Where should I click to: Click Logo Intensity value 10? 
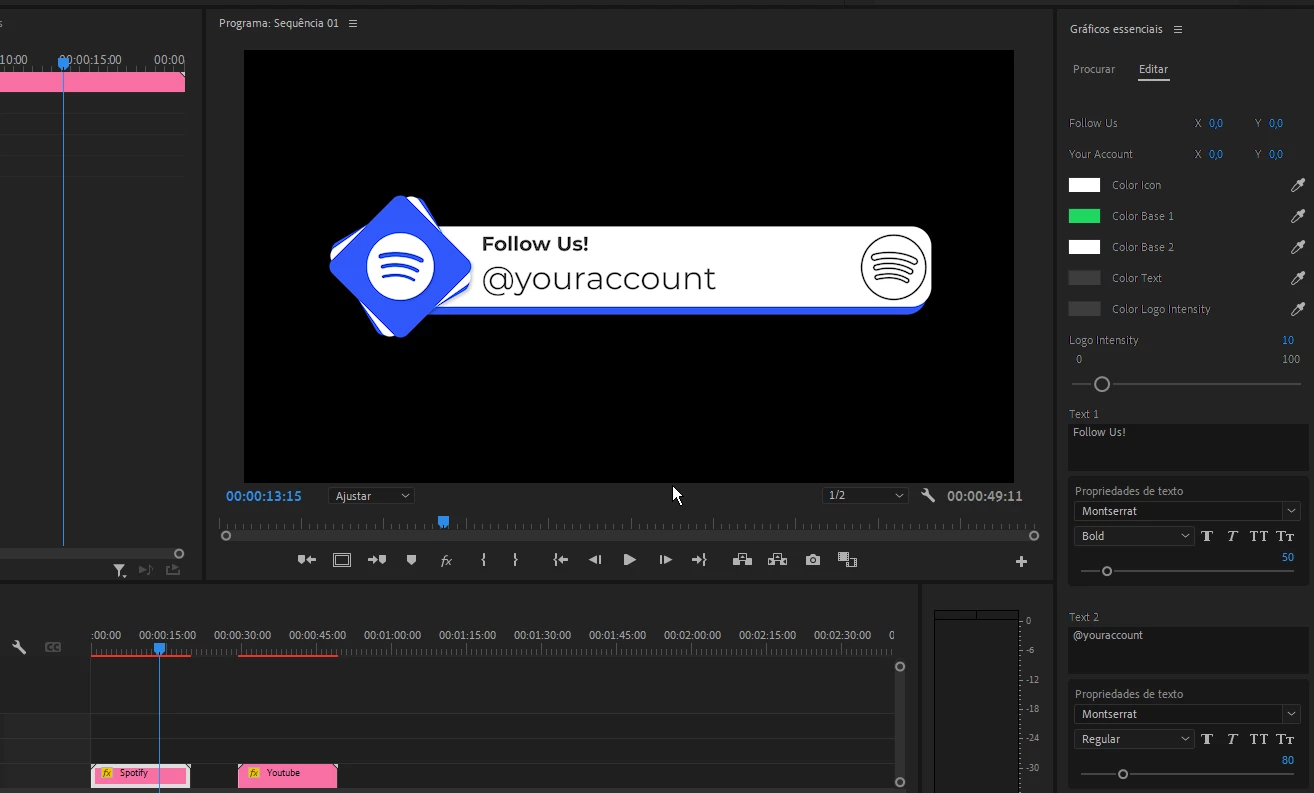point(1288,340)
